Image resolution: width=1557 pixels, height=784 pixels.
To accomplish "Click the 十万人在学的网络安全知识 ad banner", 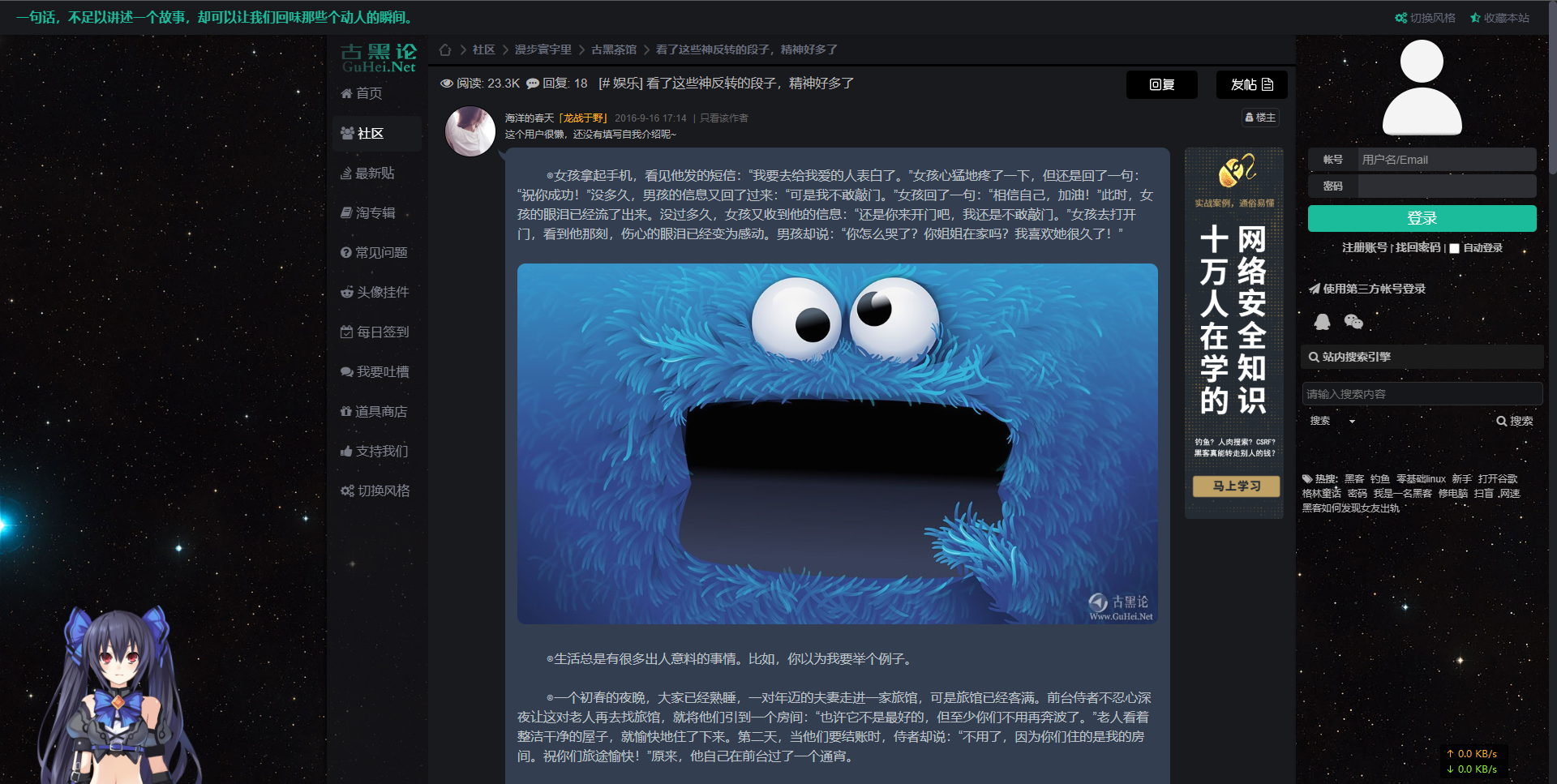I will (x=1233, y=332).
